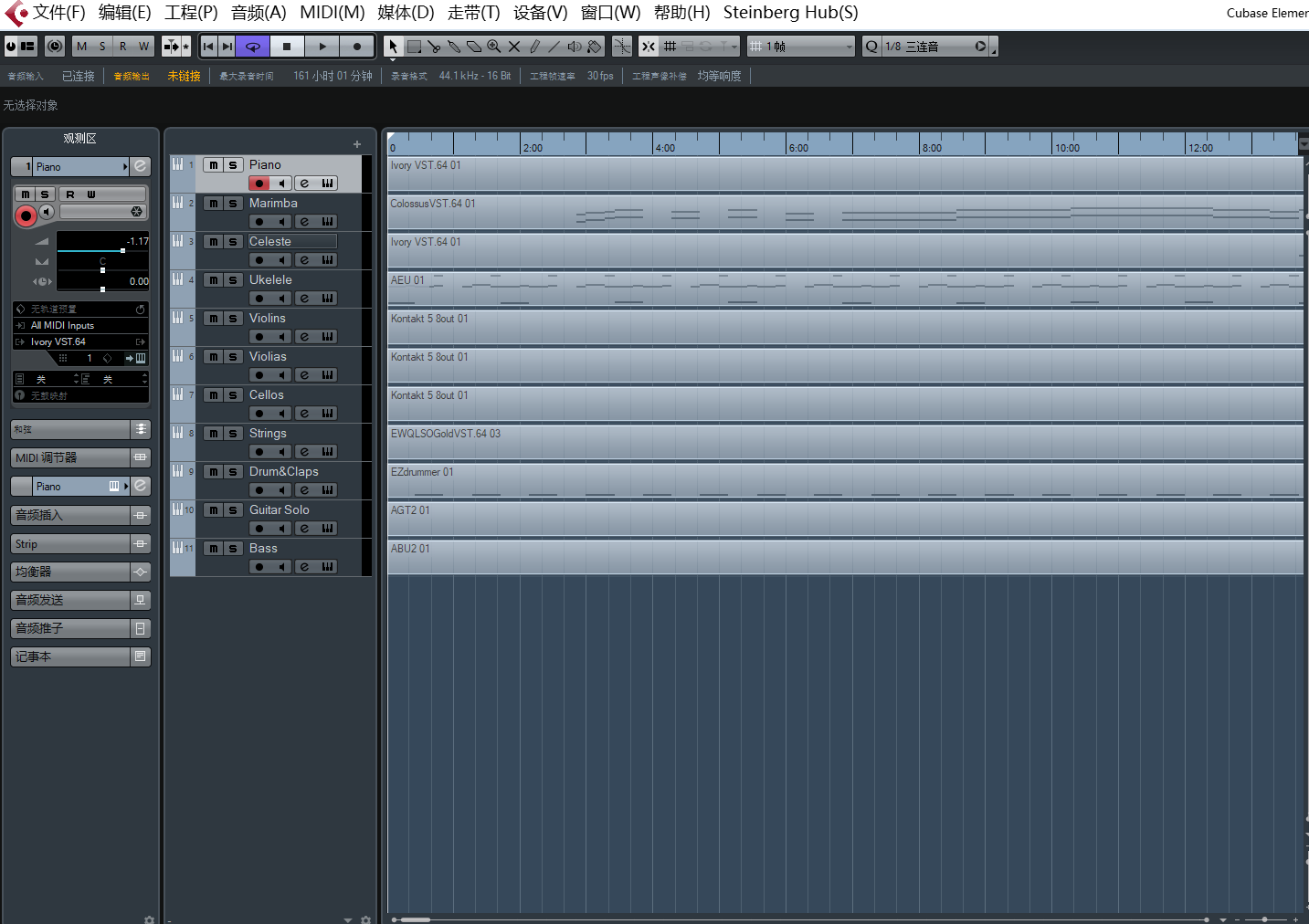Mute the Marimba track
Image resolution: width=1309 pixels, height=924 pixels.
213,204
